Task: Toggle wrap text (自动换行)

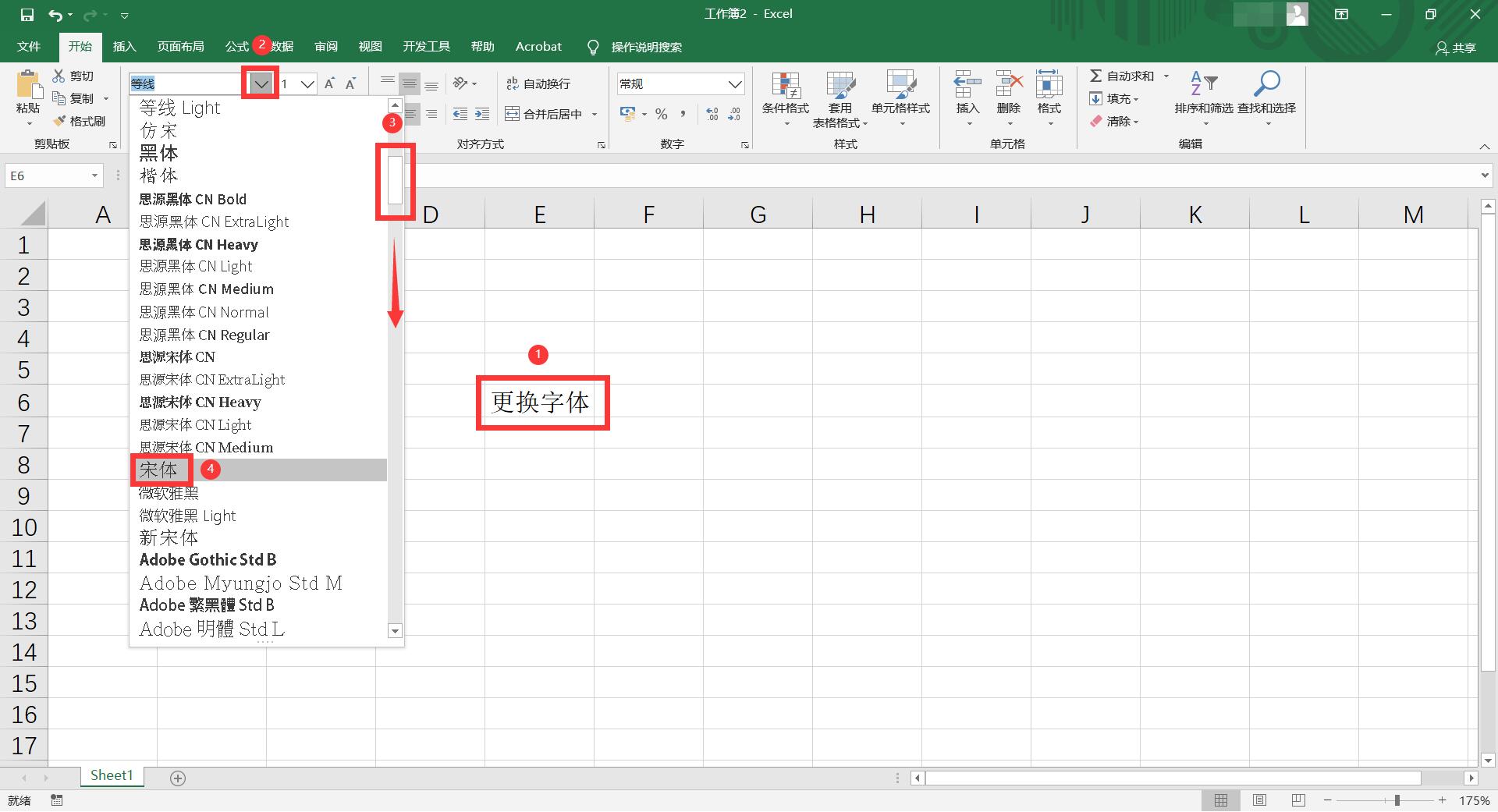Action: click(538, 83)
